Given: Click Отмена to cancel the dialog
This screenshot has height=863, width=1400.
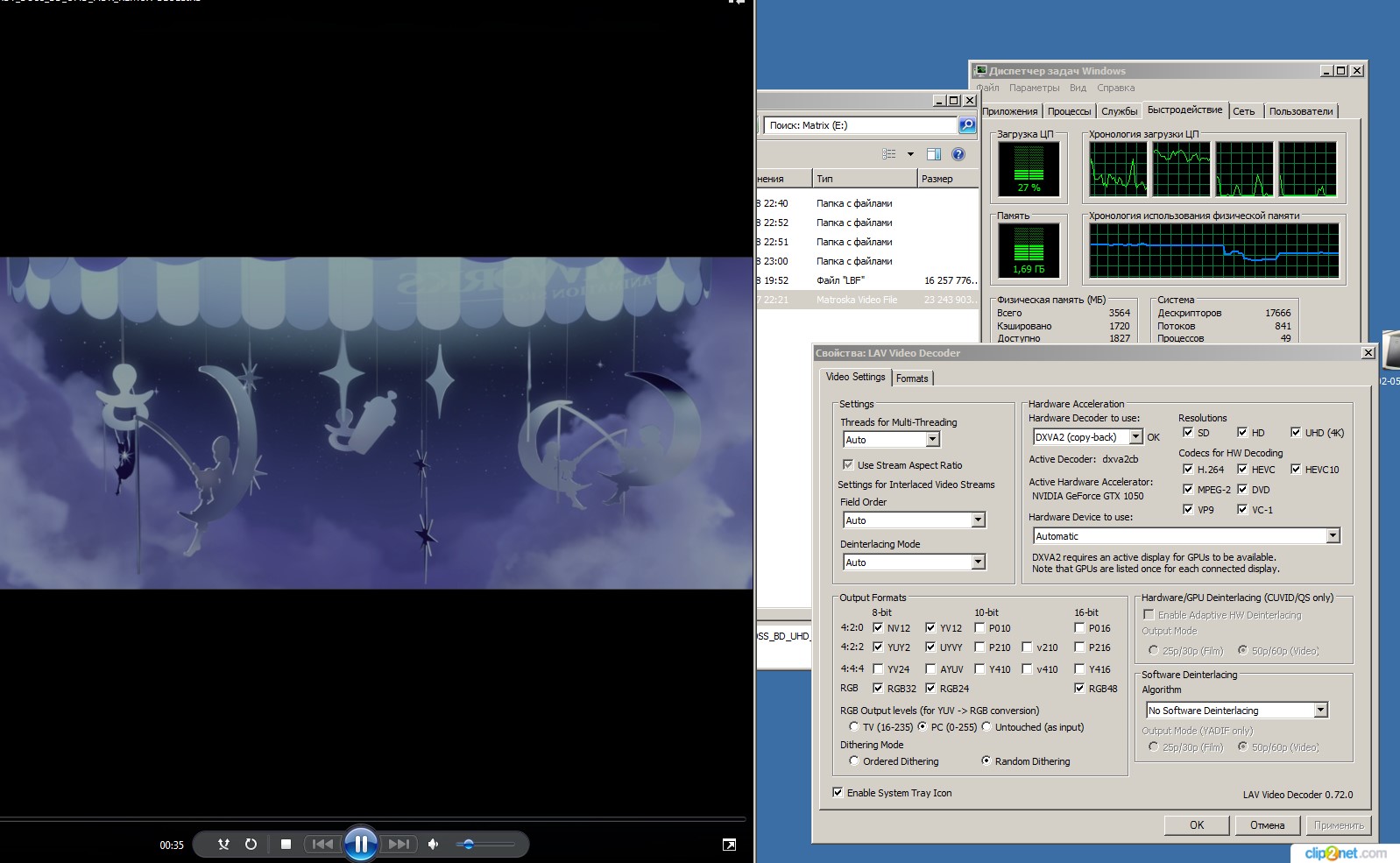Looking at the screenshot, I should (1268, 825).
